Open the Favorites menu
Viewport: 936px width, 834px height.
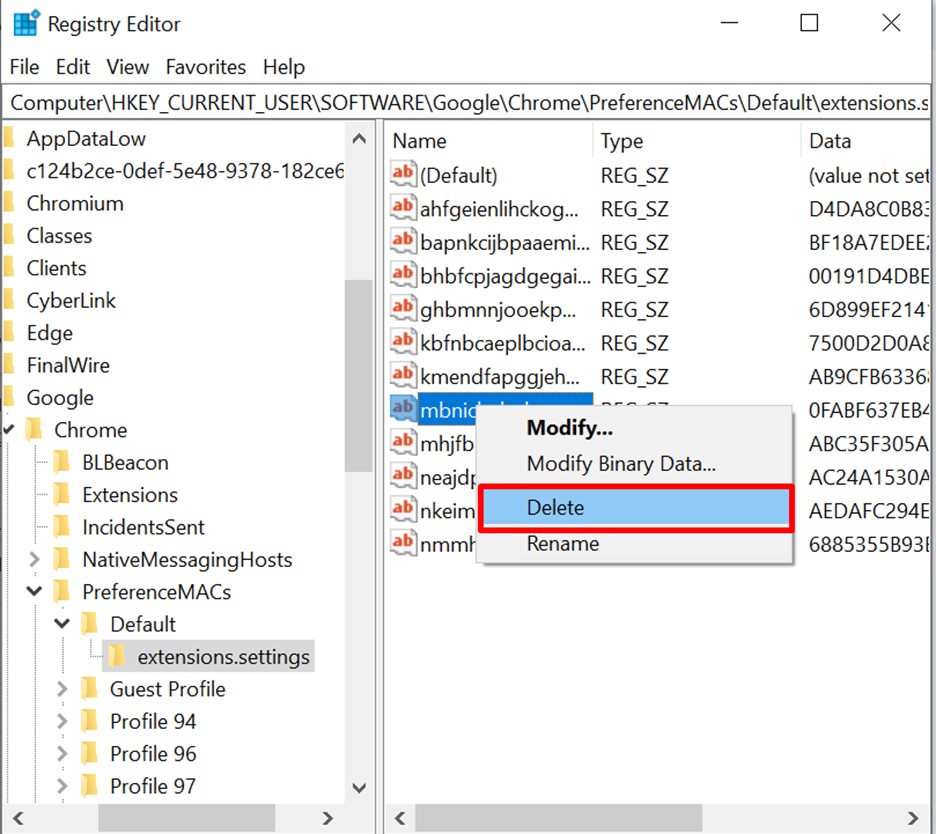point(205,67)
